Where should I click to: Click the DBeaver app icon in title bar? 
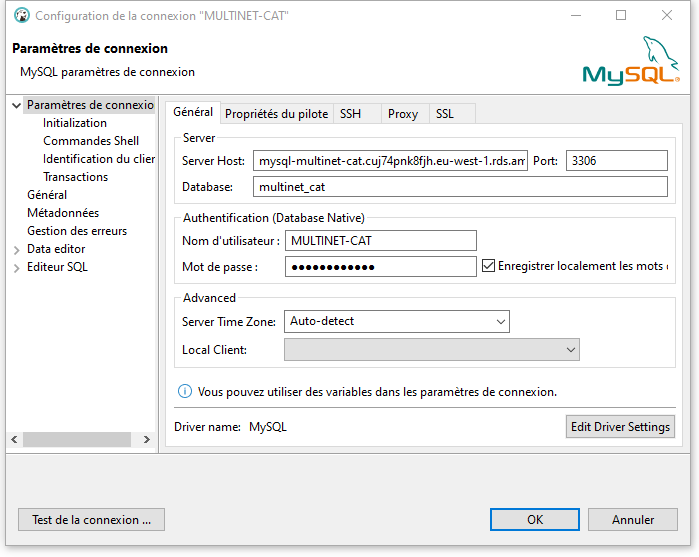21,16
